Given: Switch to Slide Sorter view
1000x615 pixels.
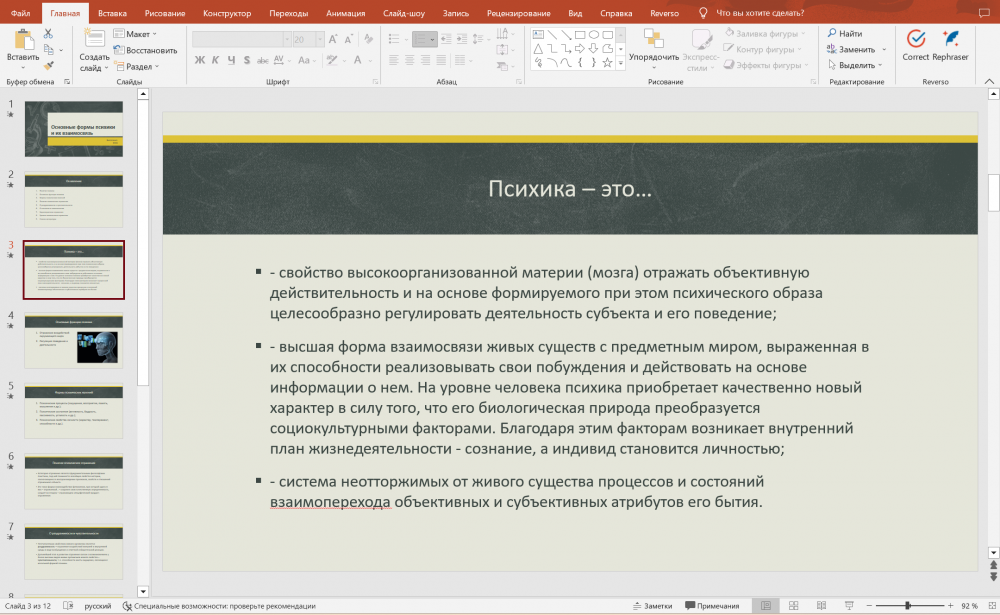Looking at the screenshot, I should [793, 606].
